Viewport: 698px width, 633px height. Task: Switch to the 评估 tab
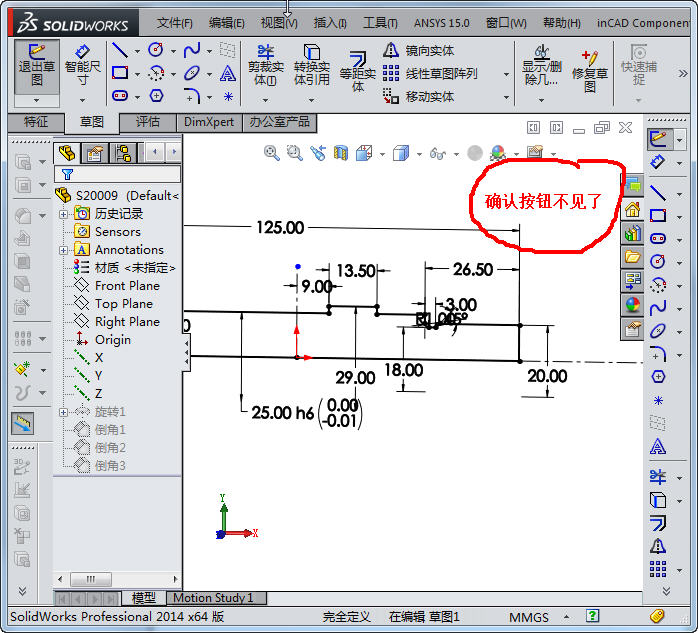click(148, 122)
